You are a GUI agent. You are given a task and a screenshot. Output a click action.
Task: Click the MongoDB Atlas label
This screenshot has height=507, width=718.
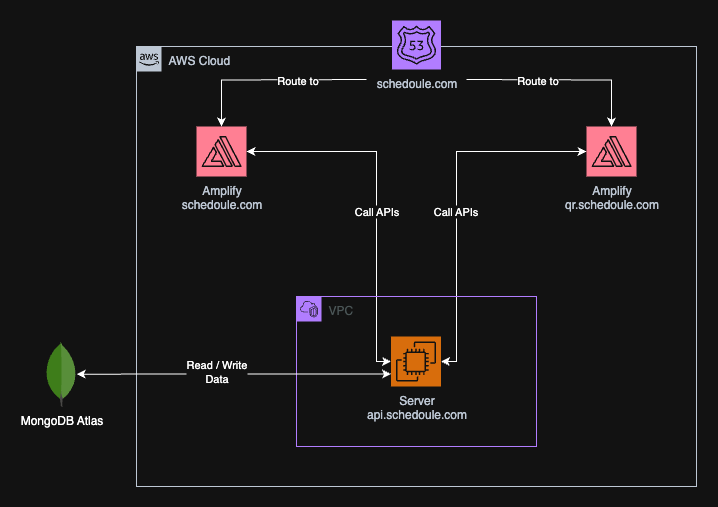(62, 421)
